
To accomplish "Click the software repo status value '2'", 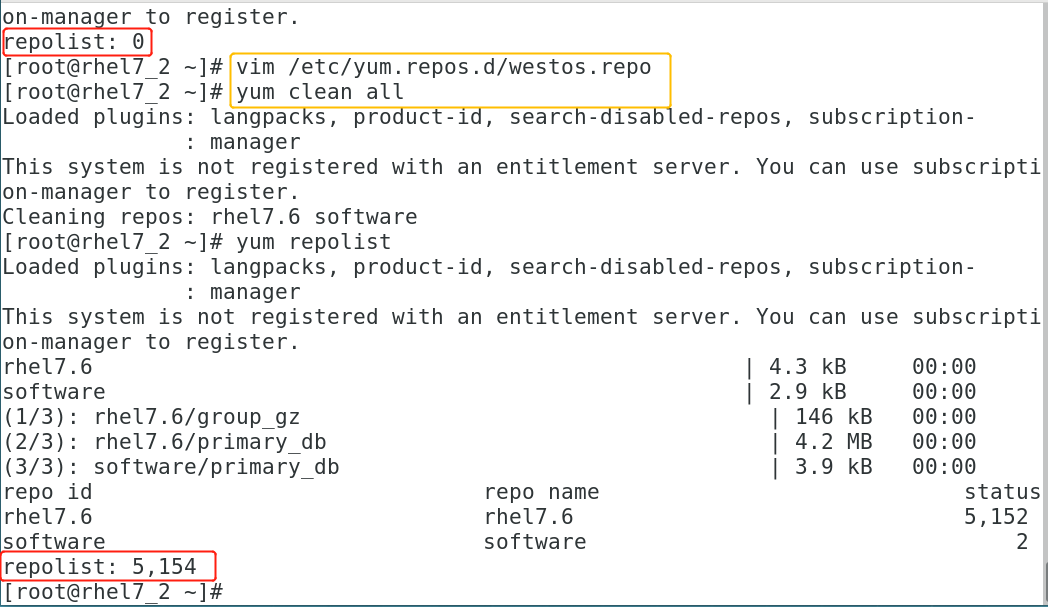I will click(1022, 541).
